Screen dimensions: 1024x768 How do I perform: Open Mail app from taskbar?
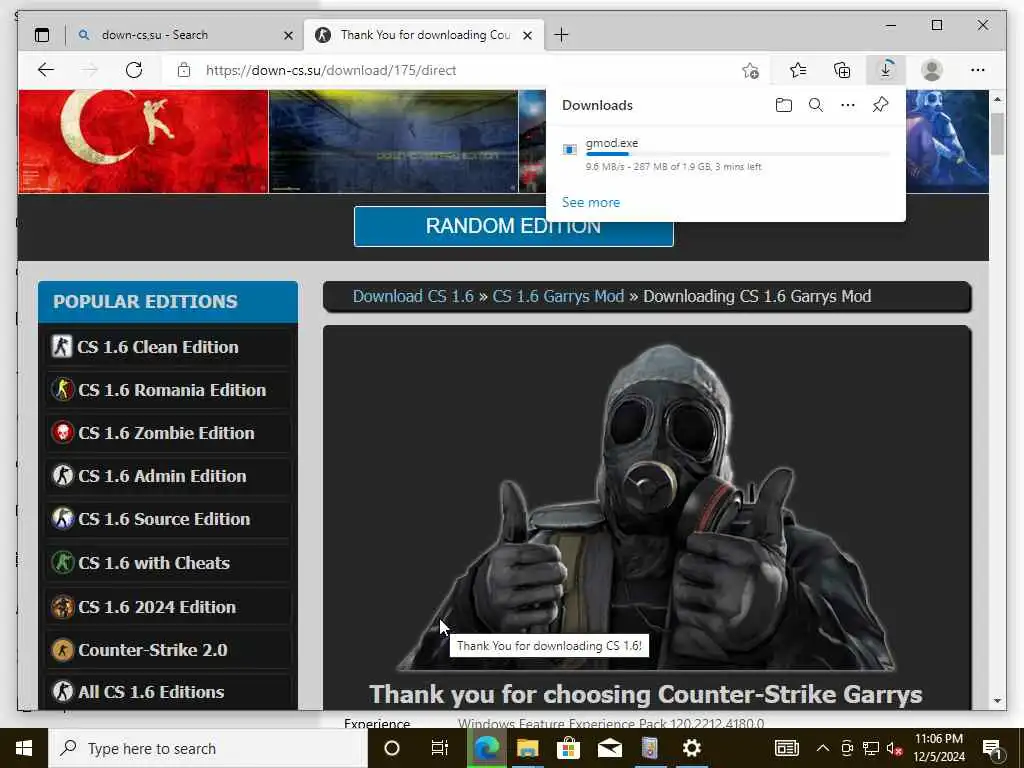(609, 748)
